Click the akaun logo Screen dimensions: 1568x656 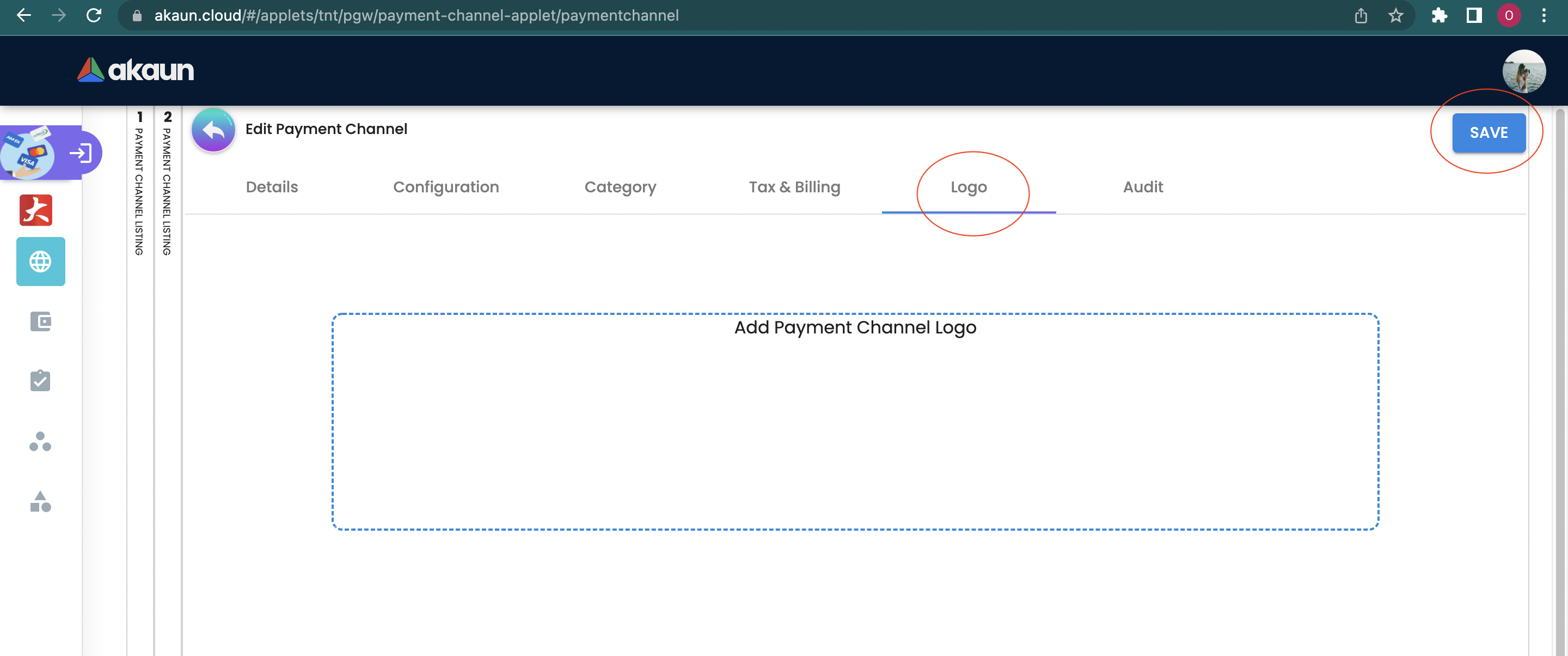point(136,71)
